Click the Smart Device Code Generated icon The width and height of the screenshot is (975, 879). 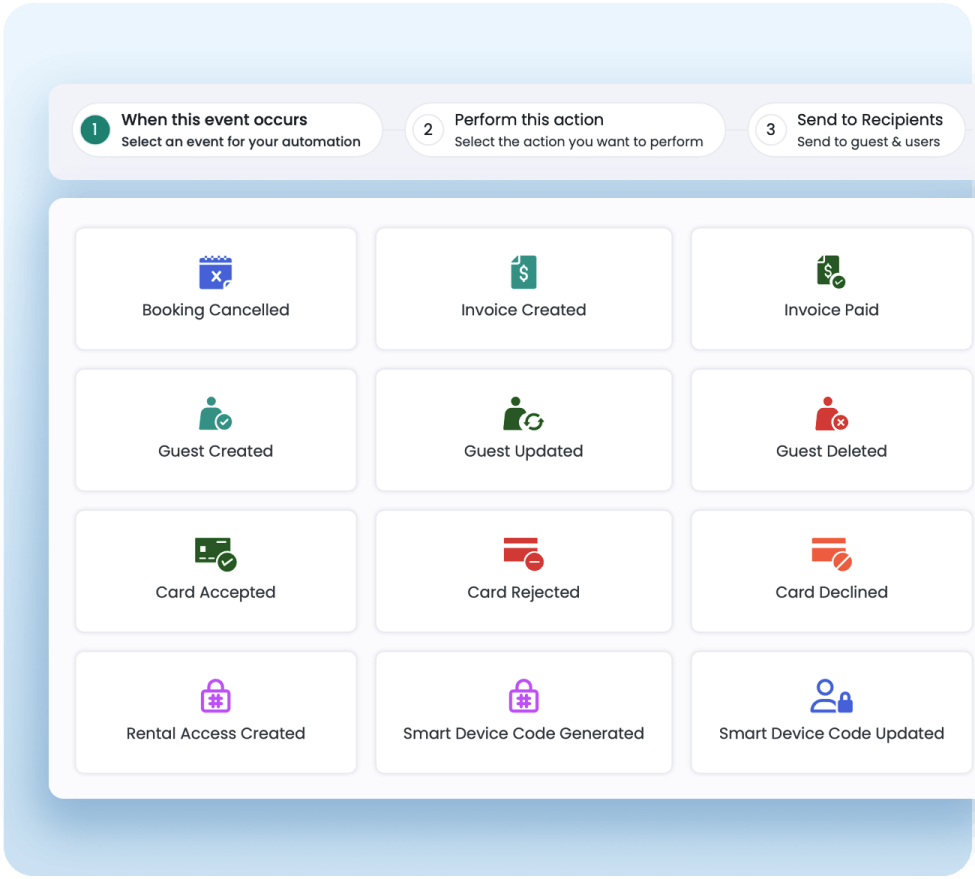tap(523, 695)
